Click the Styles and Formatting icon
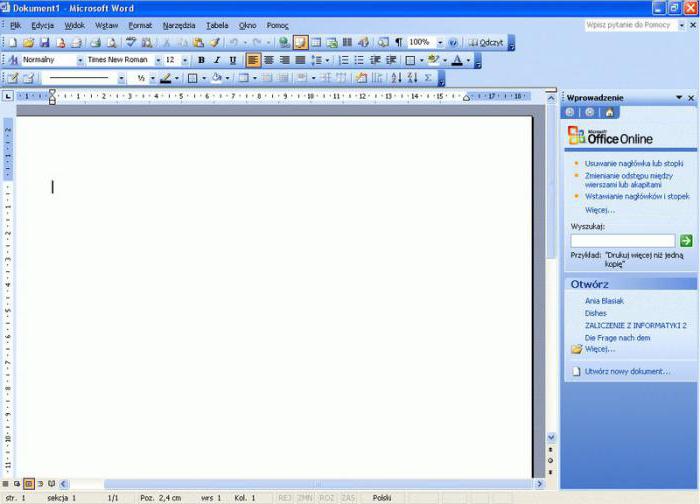 (13, 60)
